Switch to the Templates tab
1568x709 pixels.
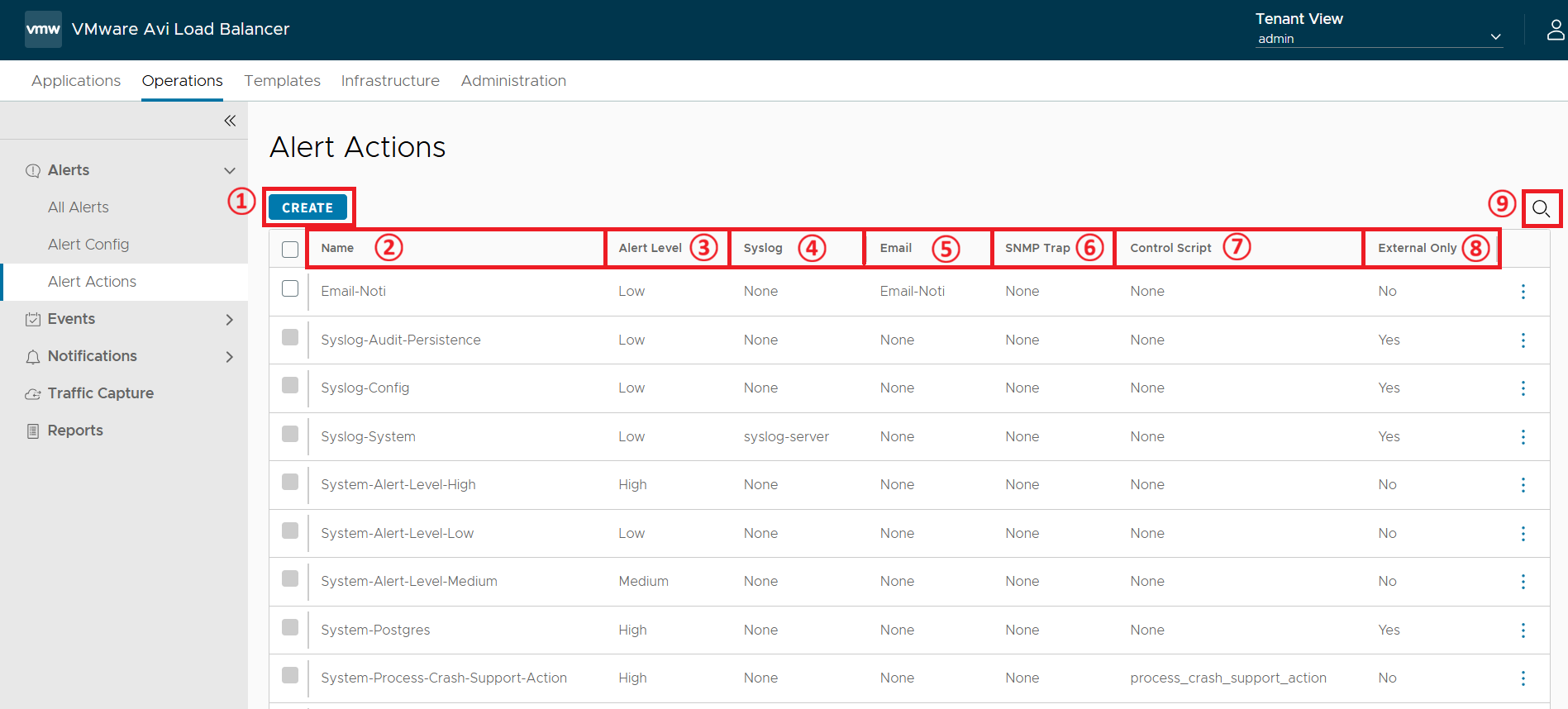point(282,81)
